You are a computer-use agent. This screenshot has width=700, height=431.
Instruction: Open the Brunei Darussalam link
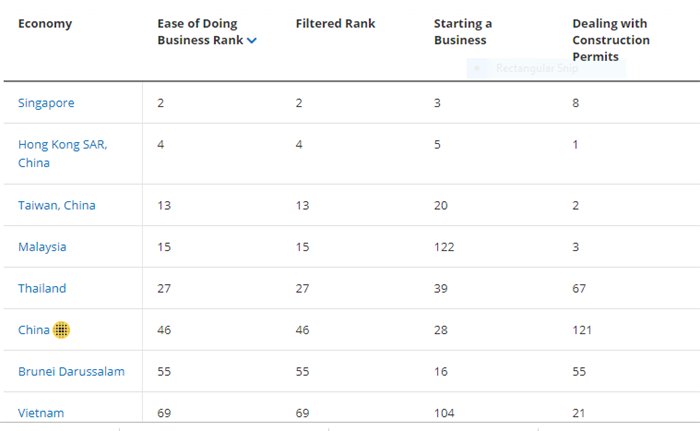tap(71, 371)
